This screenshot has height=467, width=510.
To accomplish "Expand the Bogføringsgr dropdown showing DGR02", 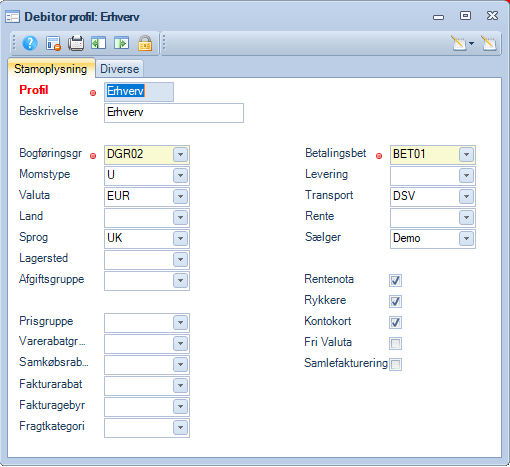I will click(180, 154).
